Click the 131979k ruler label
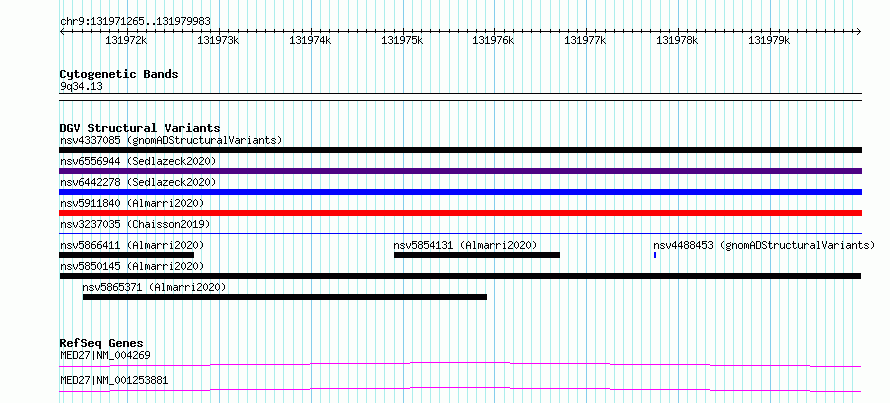Viewport: 890px width, 403px height. (x=769, y=40)
